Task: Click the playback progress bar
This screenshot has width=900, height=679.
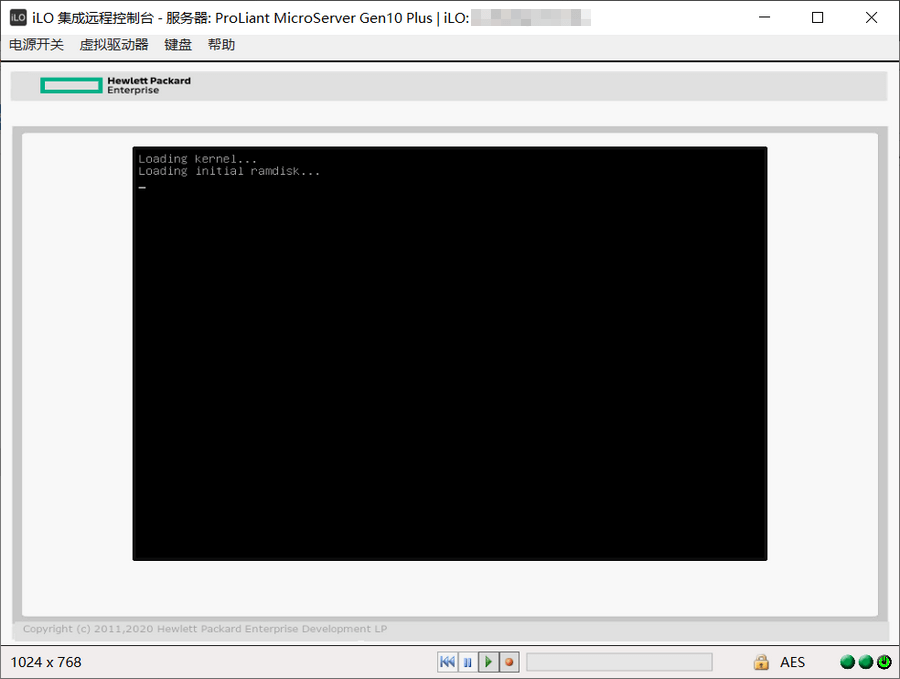Action: click(x=619, y=662)
